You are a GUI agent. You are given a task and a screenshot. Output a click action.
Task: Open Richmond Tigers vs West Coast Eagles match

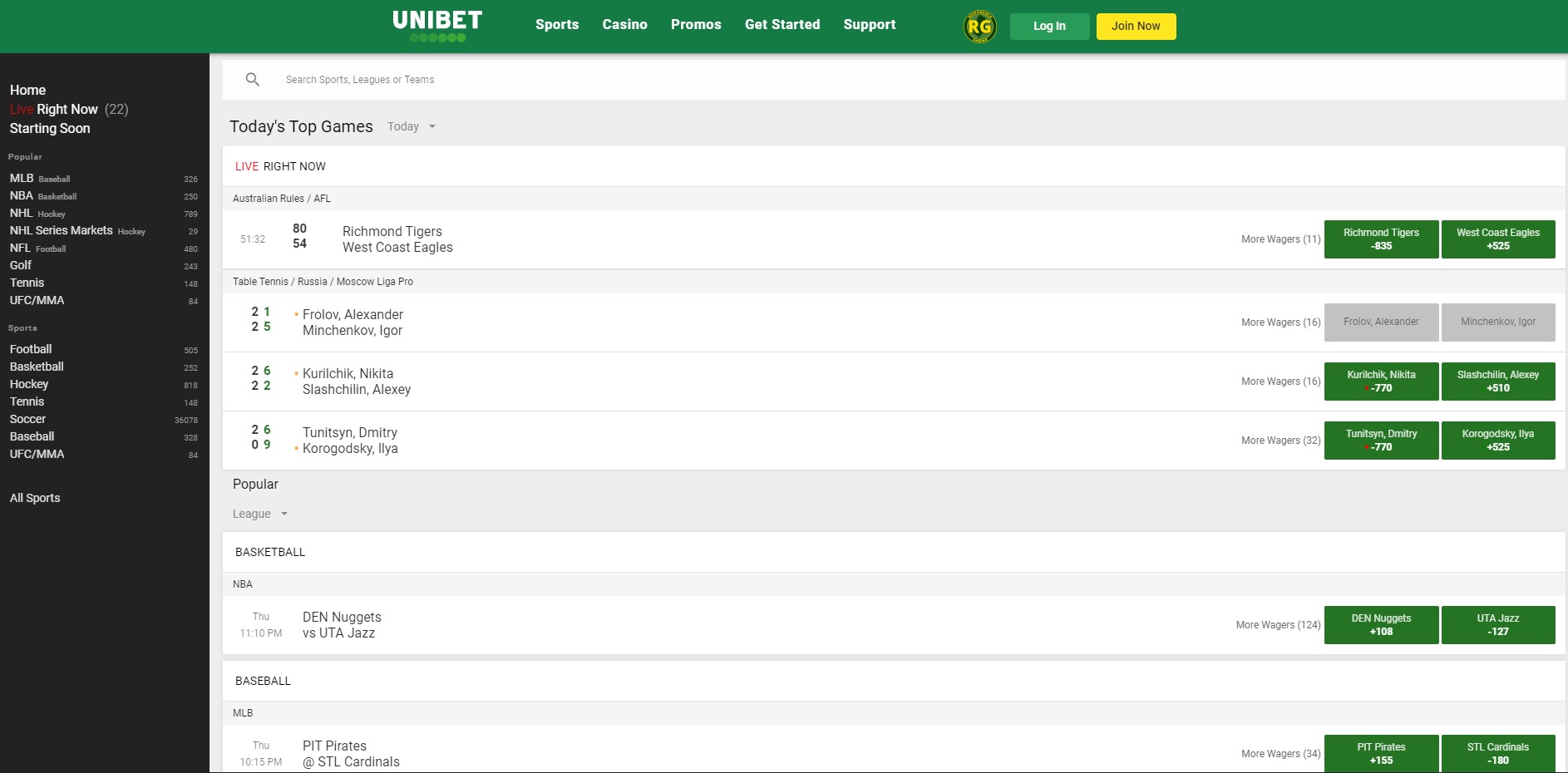coord(397,239)
